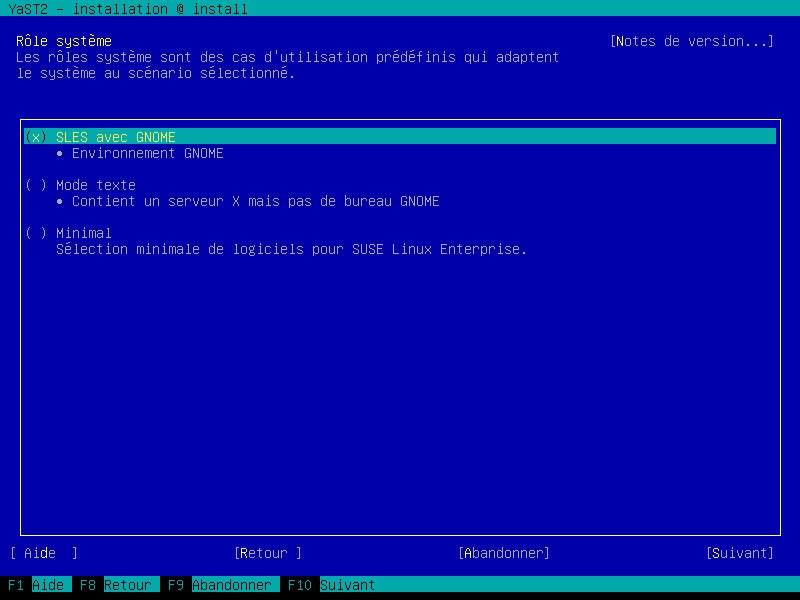Click F1 Aide in the function key bar
This screenshot has width=800, height=600.
[x=36, y=585]
